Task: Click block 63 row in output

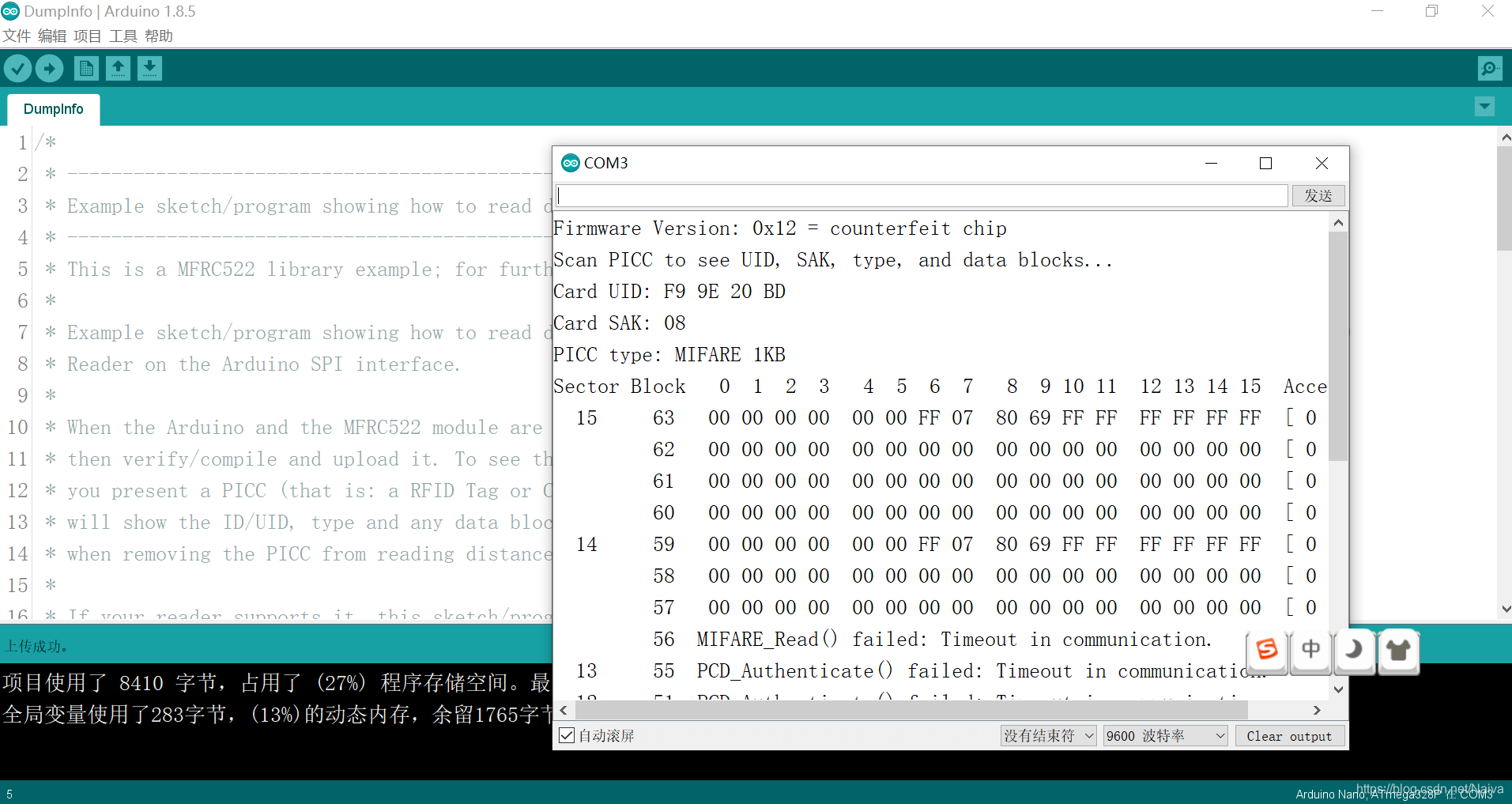Action: pyautogui.click(x=941, y=418)
